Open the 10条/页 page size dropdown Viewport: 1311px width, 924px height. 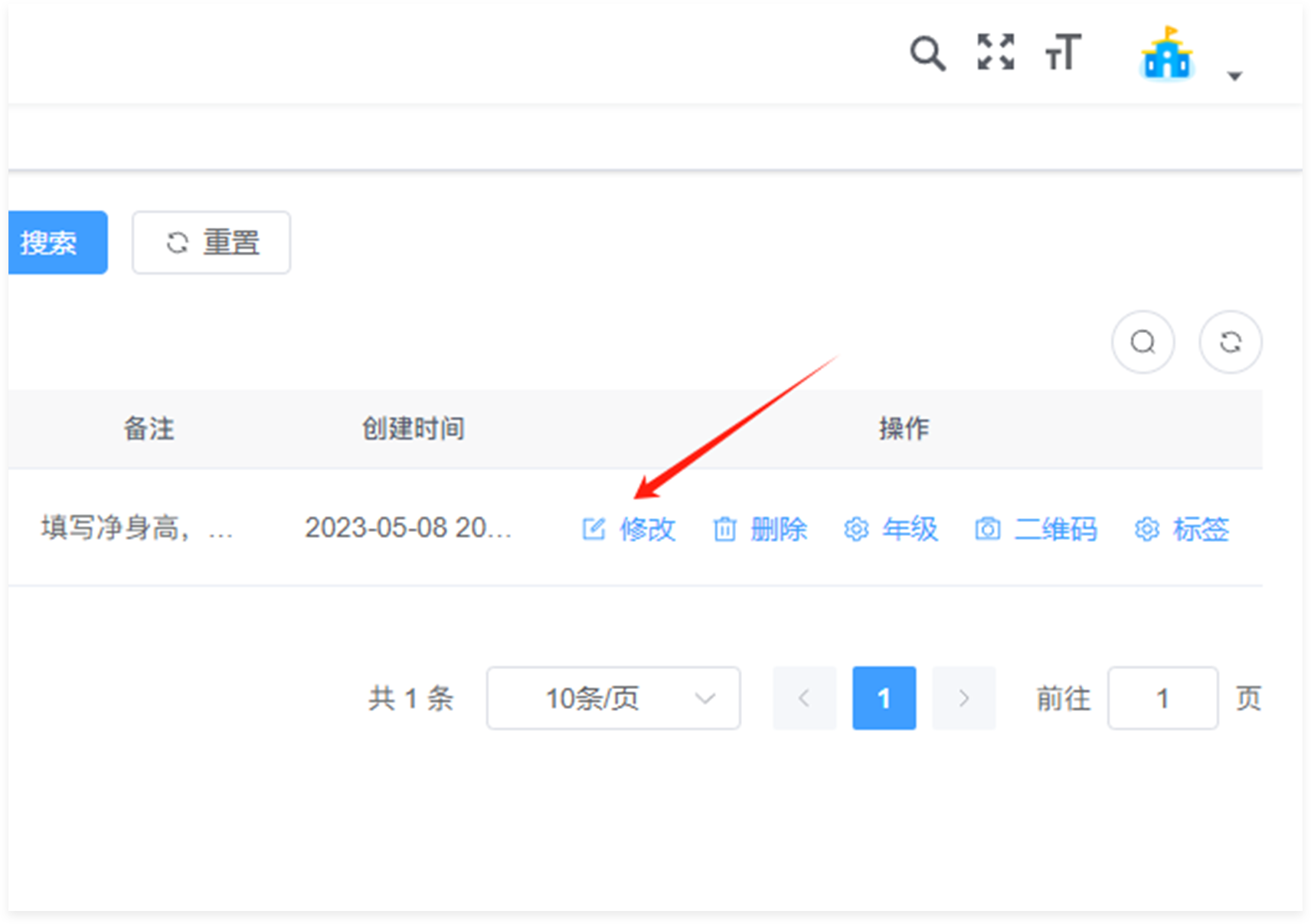[613, 698]
